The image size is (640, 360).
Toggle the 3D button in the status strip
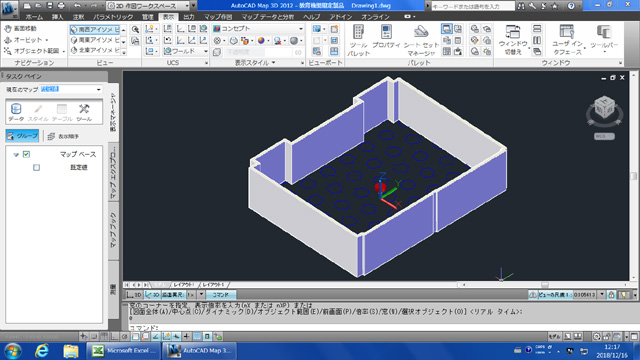(x=152, y=294)
